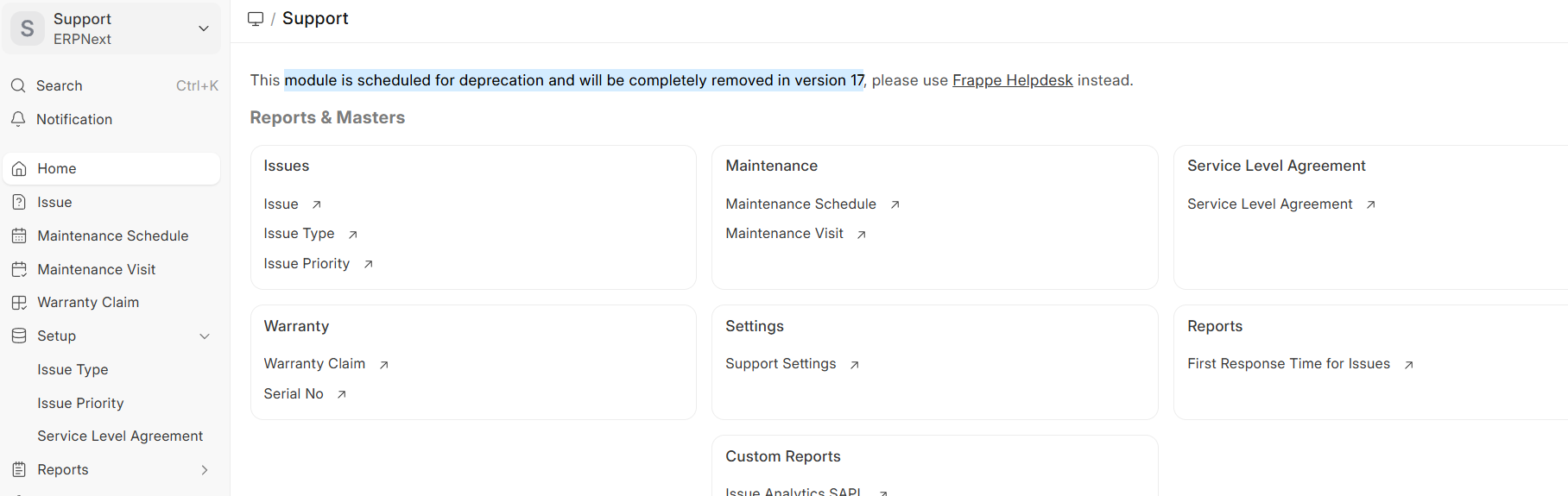
Task: Click the desktop icon in breadcrumb
Action: (256, 19)
